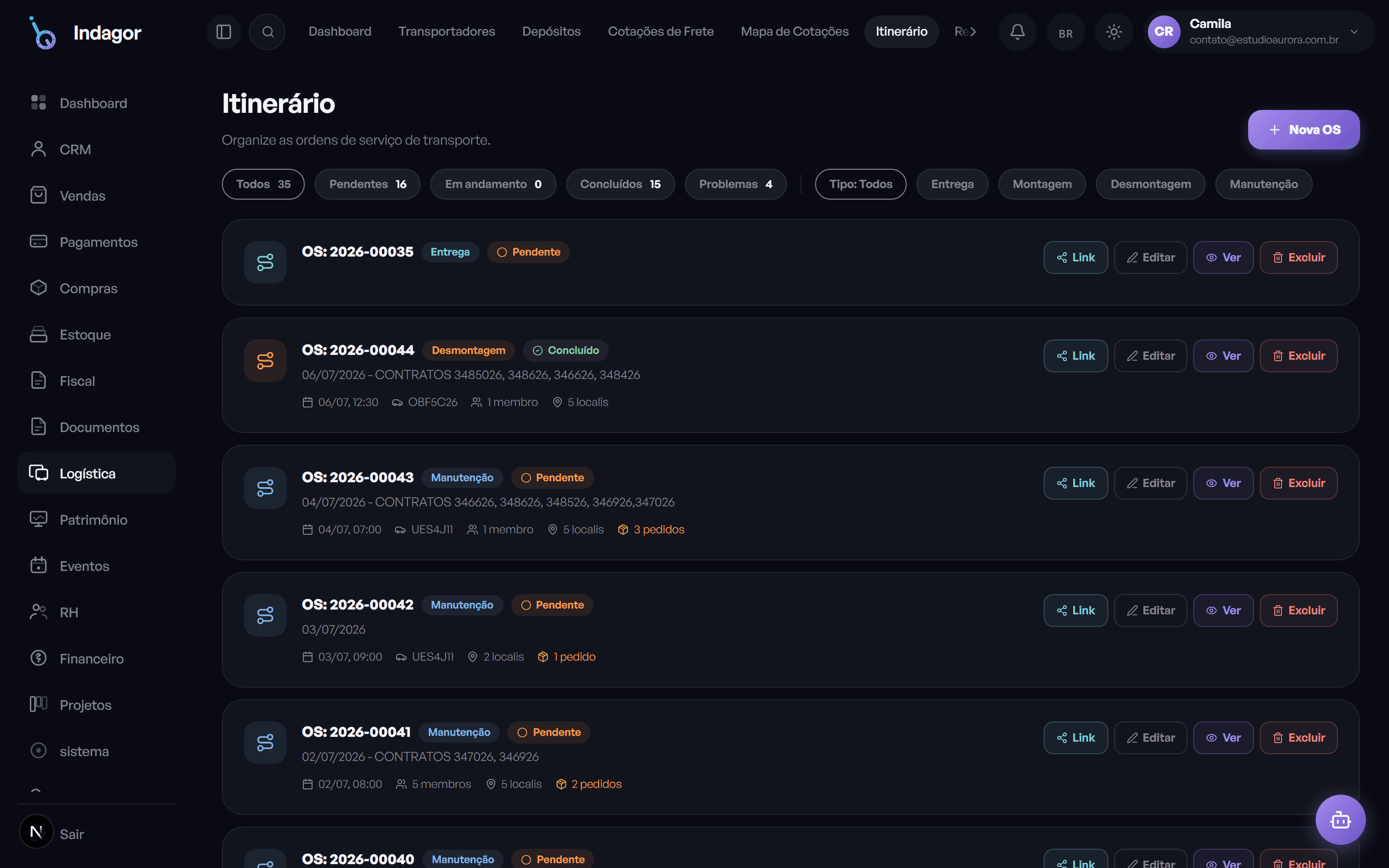Image resolution: width=1389 pixels, height=868 pixels.
Task: Create a Nova OS
Action: pos(1304,130)
